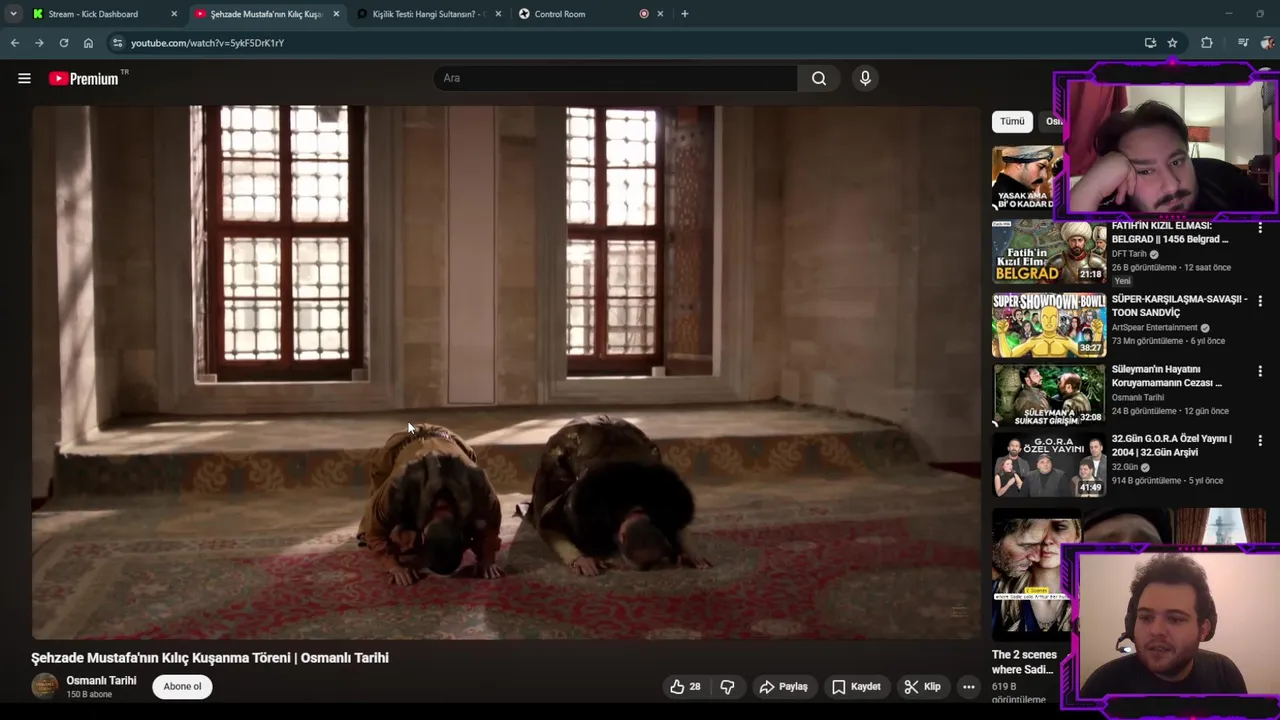1280x720 pixels.
Task: Go to the YouTube Premium home logo
Action: pyautogui.click(x=84, y=78)
